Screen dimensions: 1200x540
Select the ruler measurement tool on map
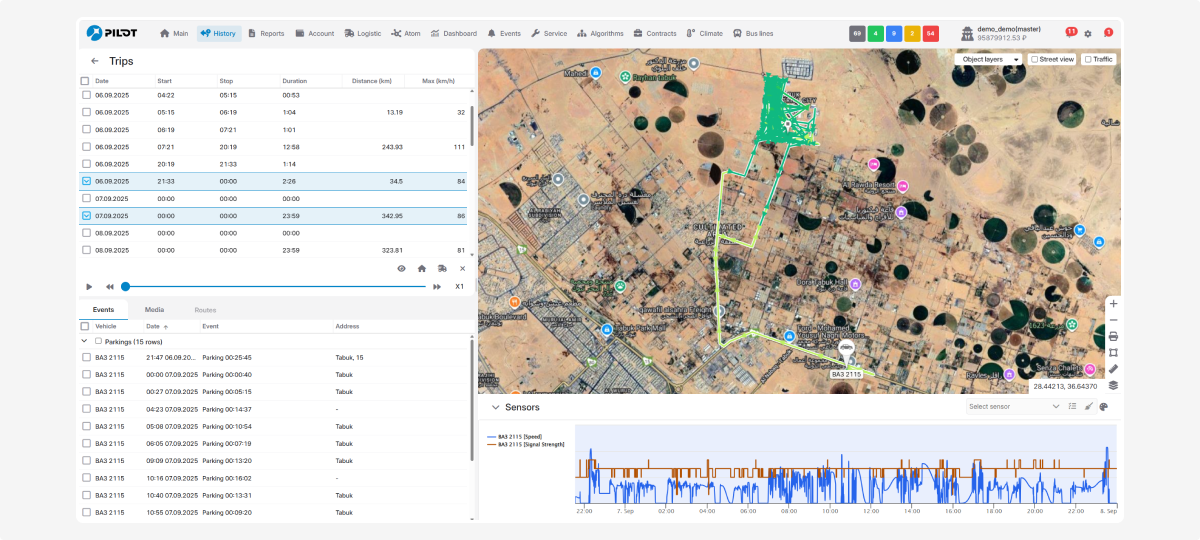(x=1113, y=368)
